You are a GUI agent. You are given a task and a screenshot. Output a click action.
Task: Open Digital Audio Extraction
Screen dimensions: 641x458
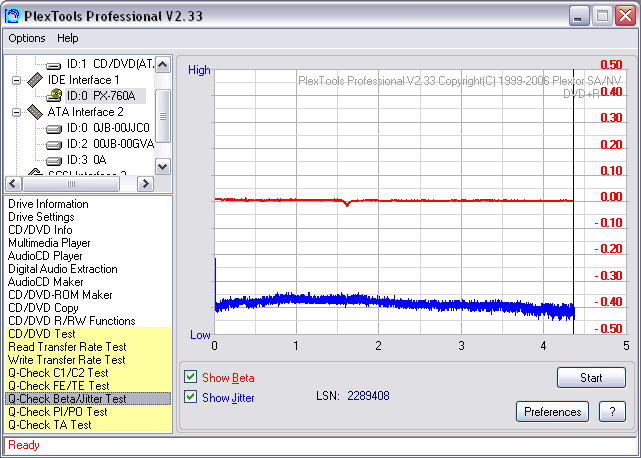click(63, 269)
